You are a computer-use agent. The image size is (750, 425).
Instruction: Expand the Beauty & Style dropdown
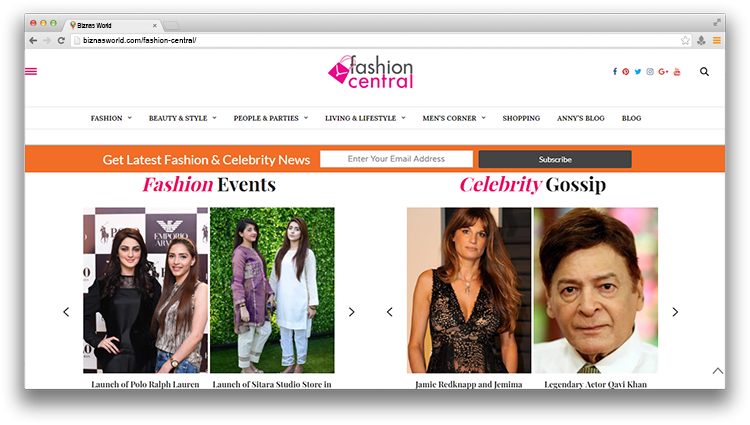coord(183,118)
